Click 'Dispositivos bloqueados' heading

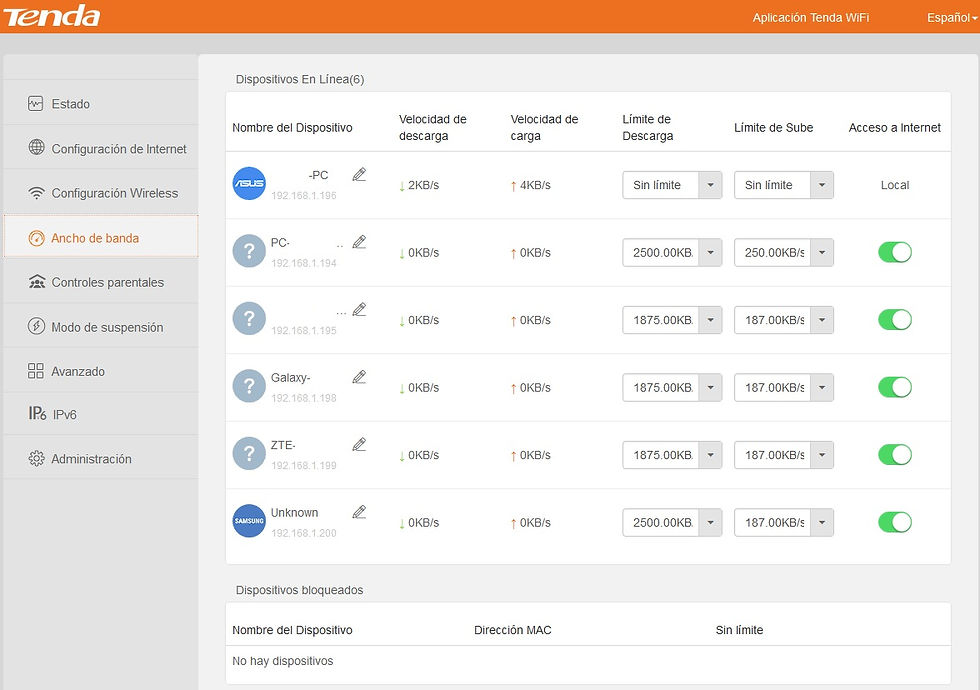pos(299,590)
